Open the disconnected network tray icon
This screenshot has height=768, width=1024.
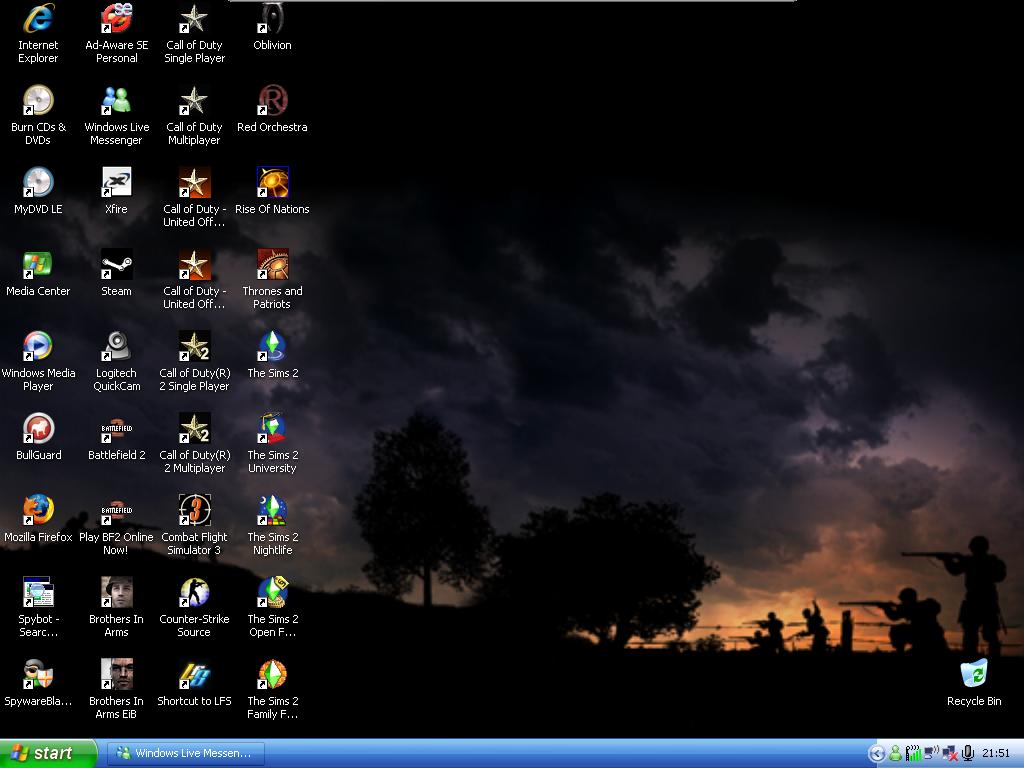950,754
